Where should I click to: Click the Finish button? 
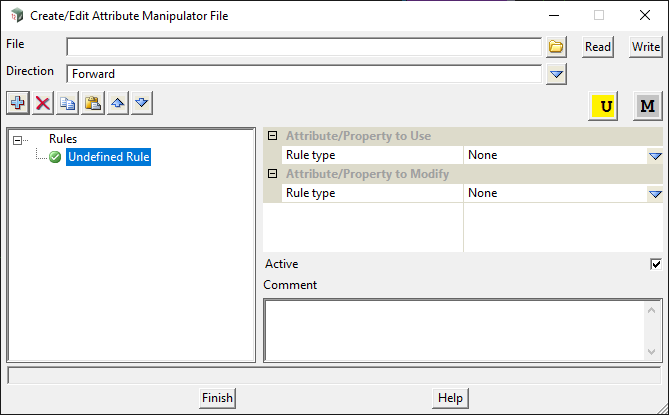coord(217,398)
